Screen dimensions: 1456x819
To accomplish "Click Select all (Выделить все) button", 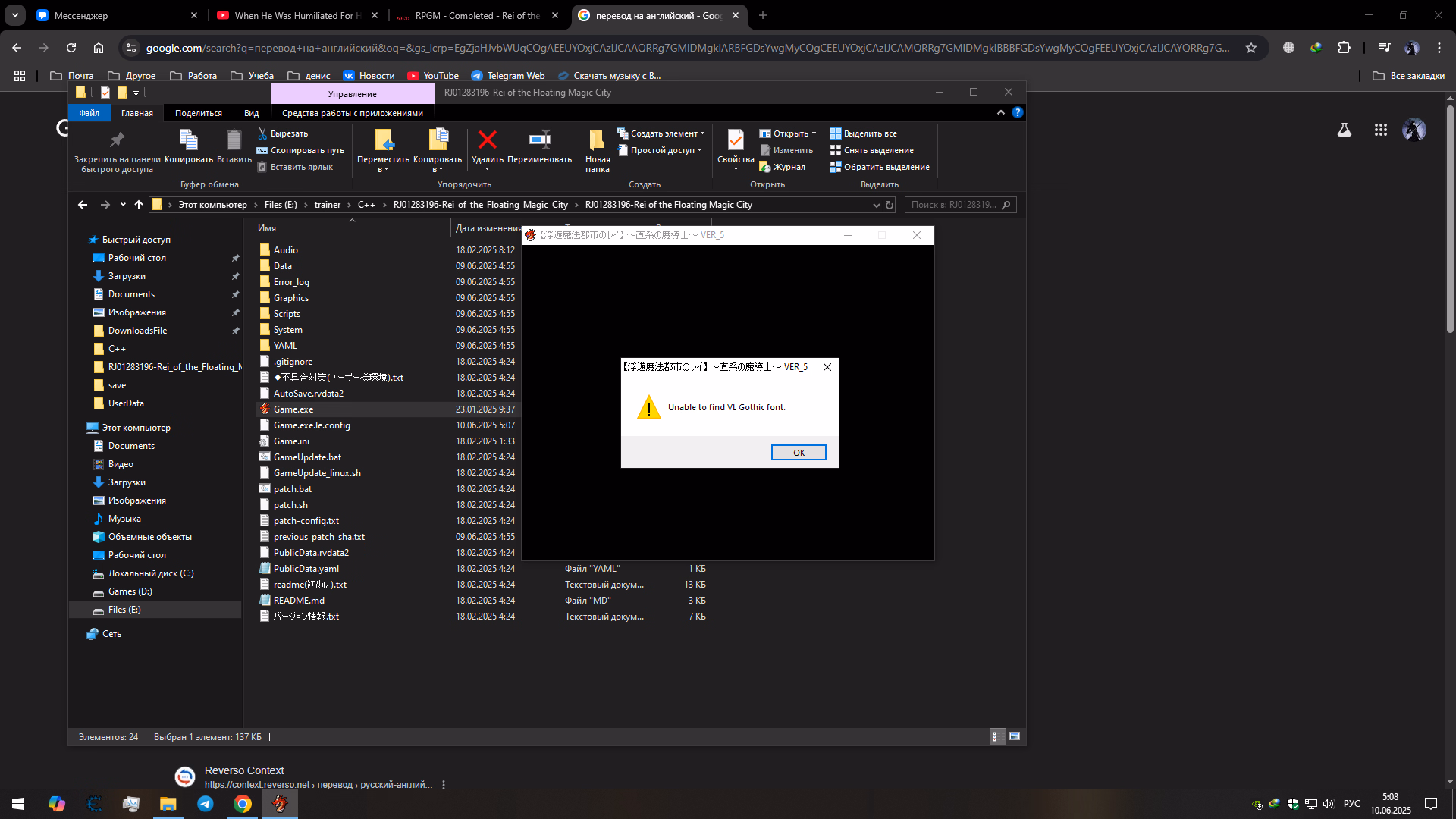I will [863, 133].
